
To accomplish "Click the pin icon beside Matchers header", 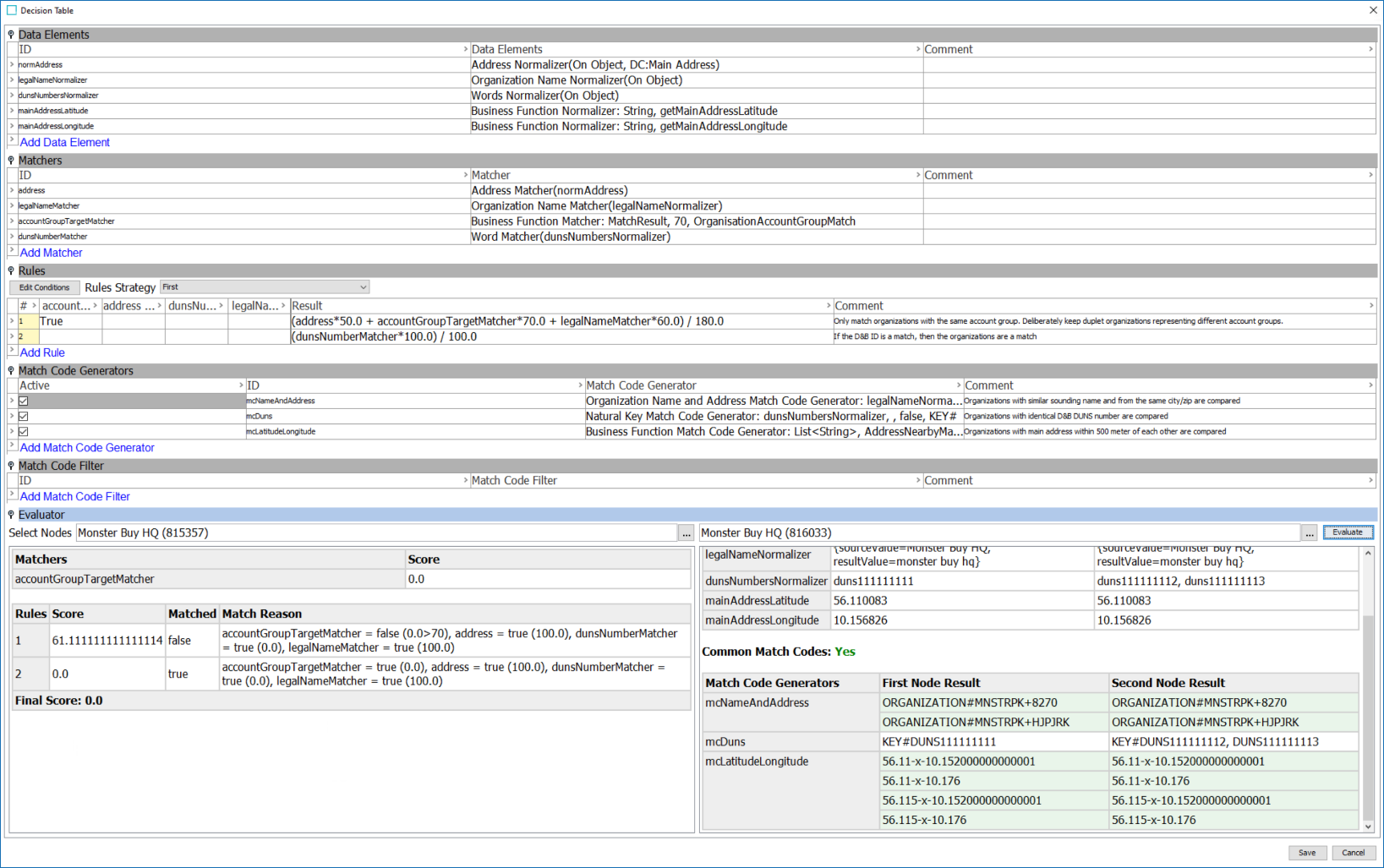I will (x=11, y=161).
